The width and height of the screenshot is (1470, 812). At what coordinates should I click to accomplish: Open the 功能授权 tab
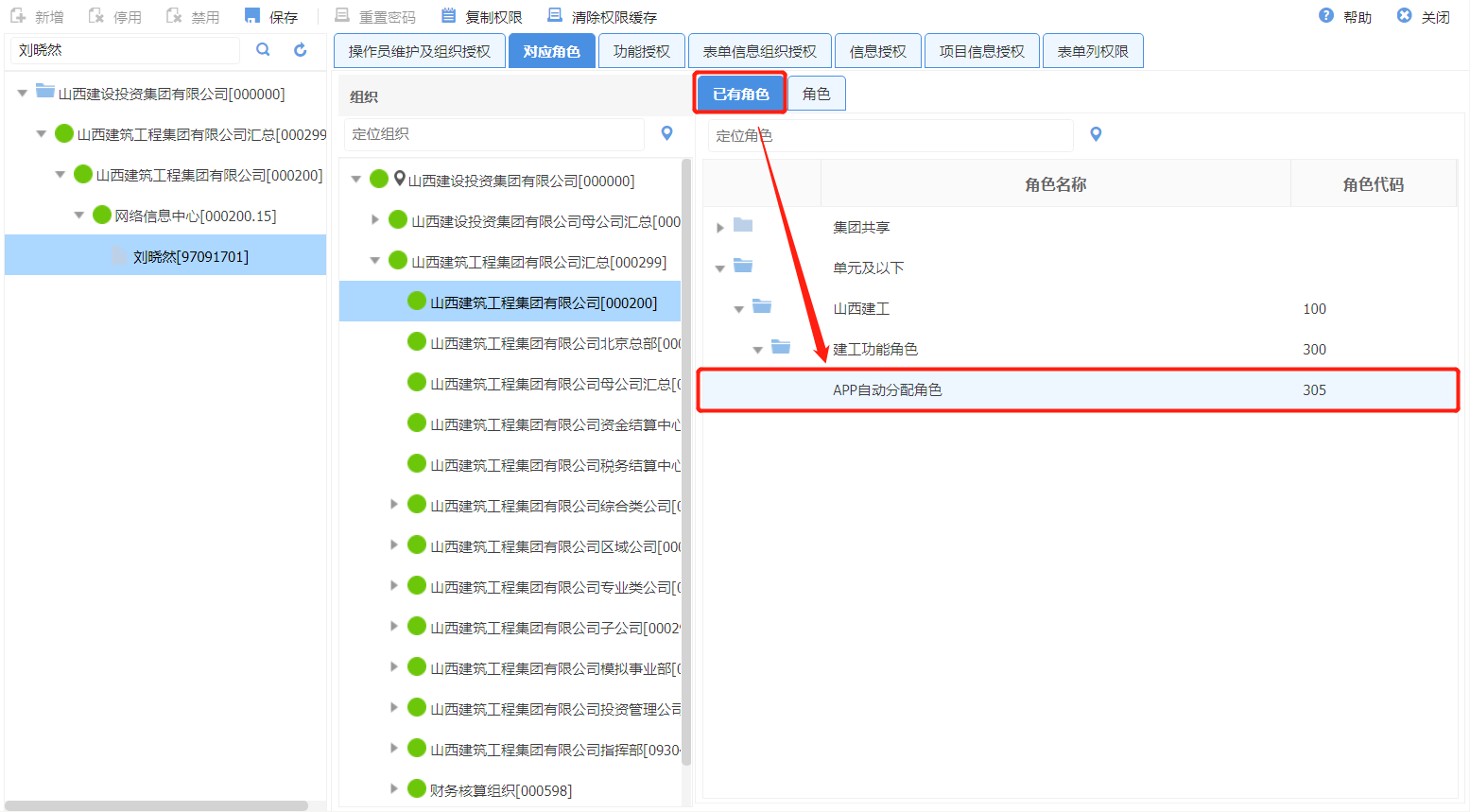point(642,51)
